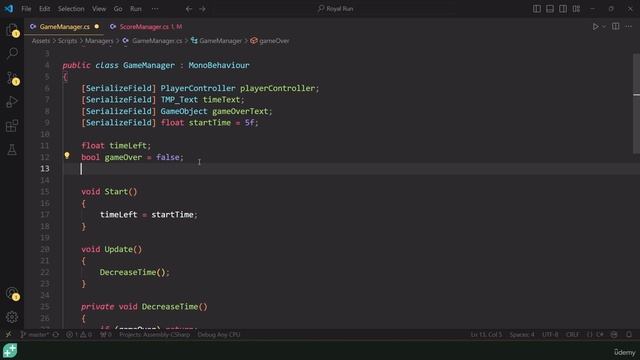Select language mode C# in status bar
The image size is (640, 360).
pyautogui.click(x=600, y=335)
